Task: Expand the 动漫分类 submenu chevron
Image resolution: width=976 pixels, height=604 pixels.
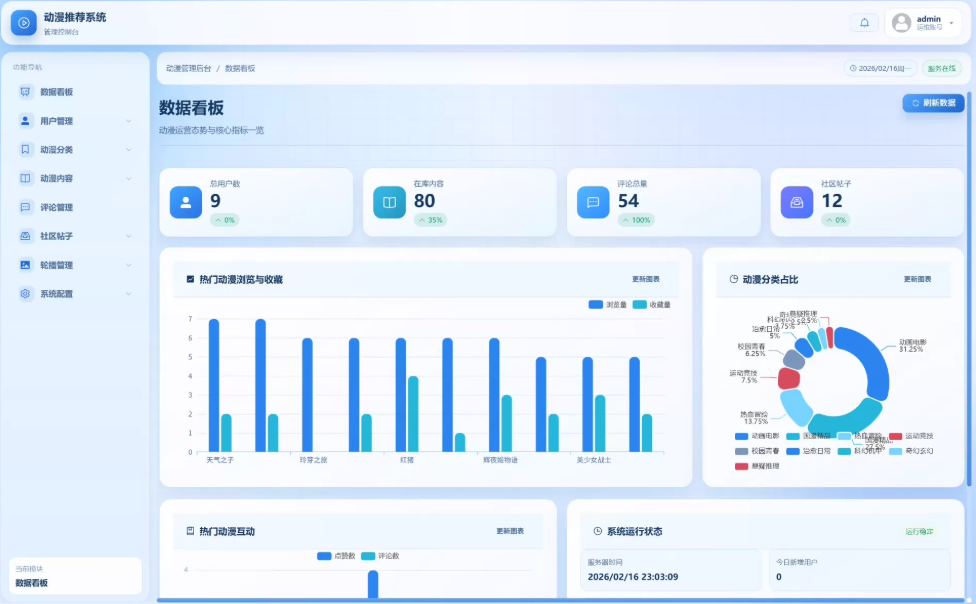Action: (x=129, y=149)
